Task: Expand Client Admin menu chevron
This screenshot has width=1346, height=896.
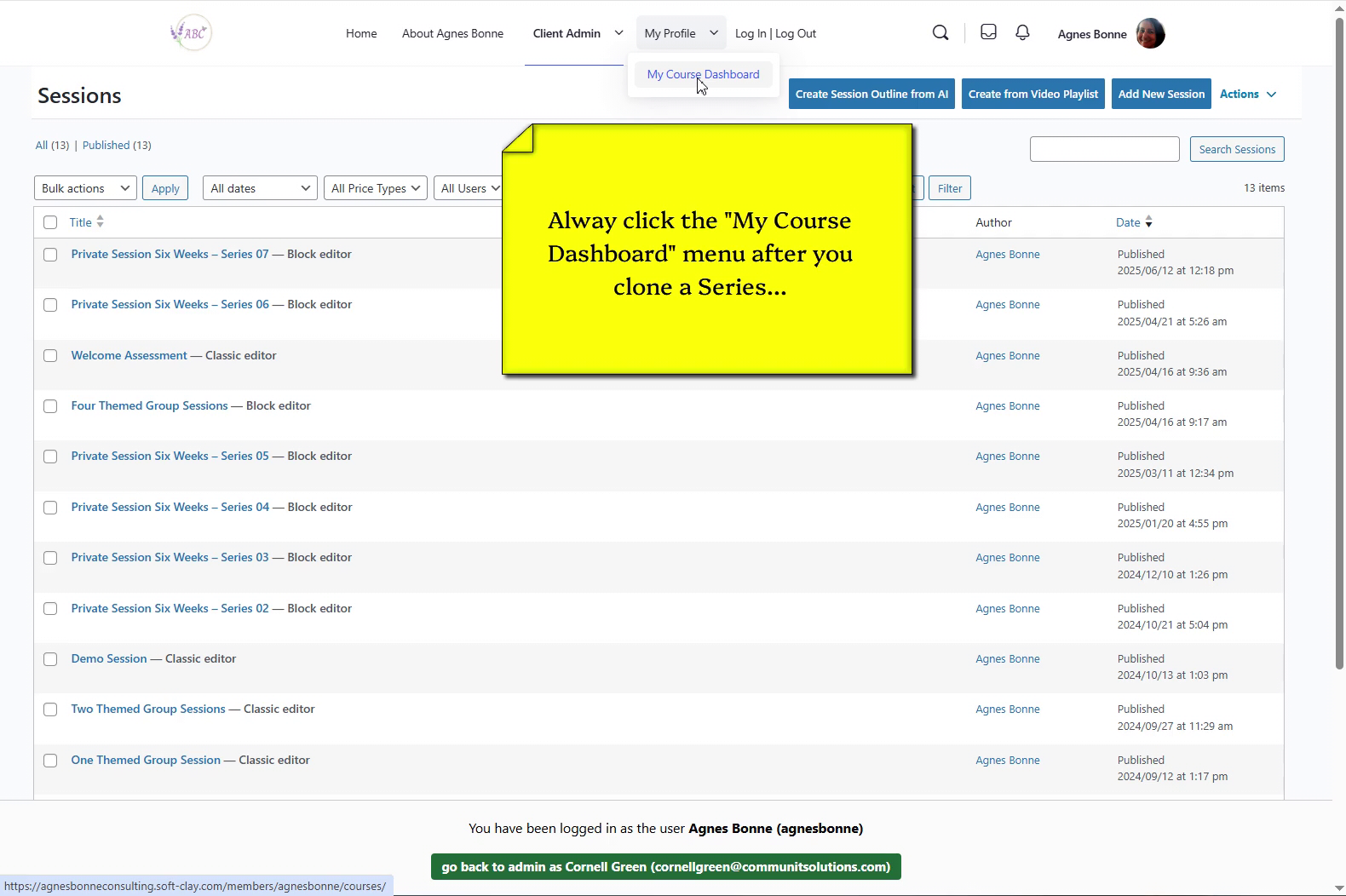Action: (x=618, y=33)
